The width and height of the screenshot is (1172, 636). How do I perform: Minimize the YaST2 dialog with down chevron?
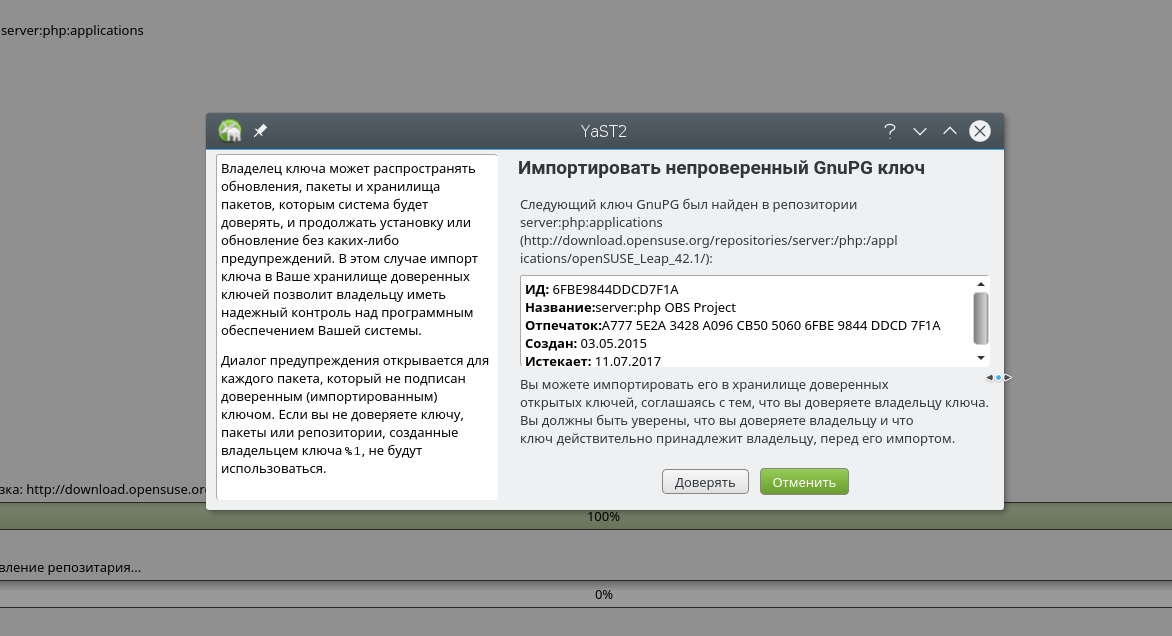point(919,132)
